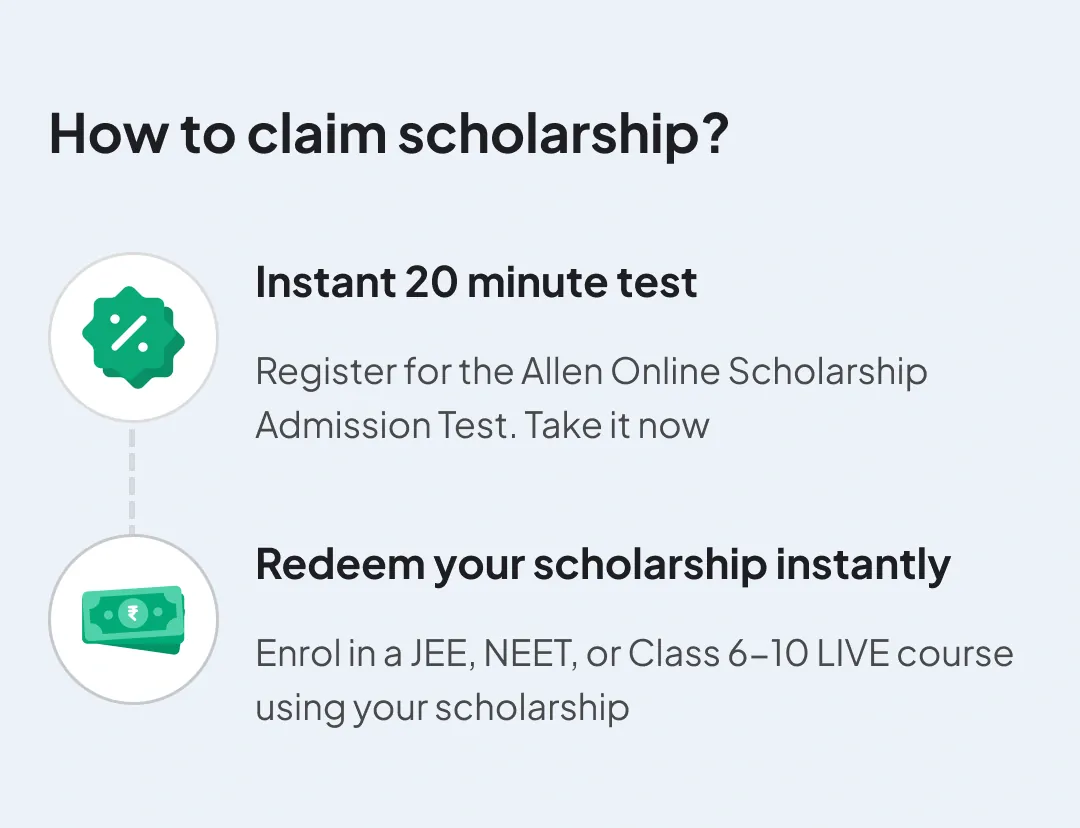
Task: Click "Take it now" in the test description
Action: point(617,425)
